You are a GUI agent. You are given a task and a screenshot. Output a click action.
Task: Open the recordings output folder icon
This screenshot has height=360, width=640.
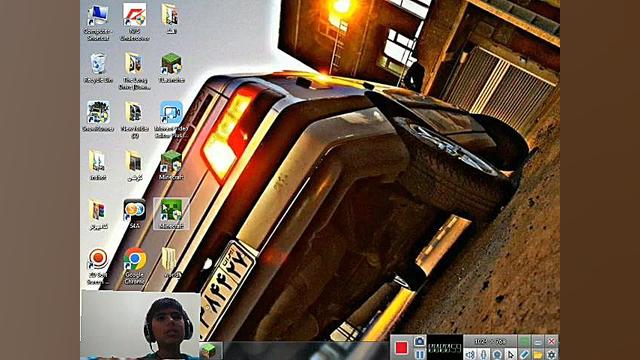tap(538, 354)
